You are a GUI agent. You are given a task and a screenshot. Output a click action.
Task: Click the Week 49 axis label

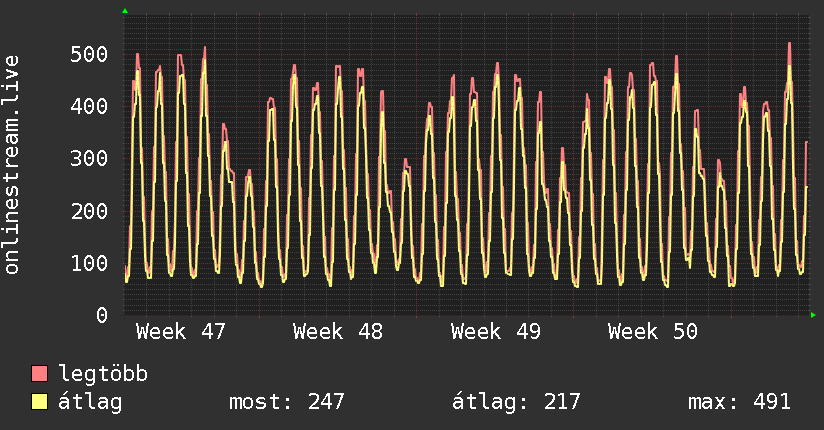(x=496, y=332)
